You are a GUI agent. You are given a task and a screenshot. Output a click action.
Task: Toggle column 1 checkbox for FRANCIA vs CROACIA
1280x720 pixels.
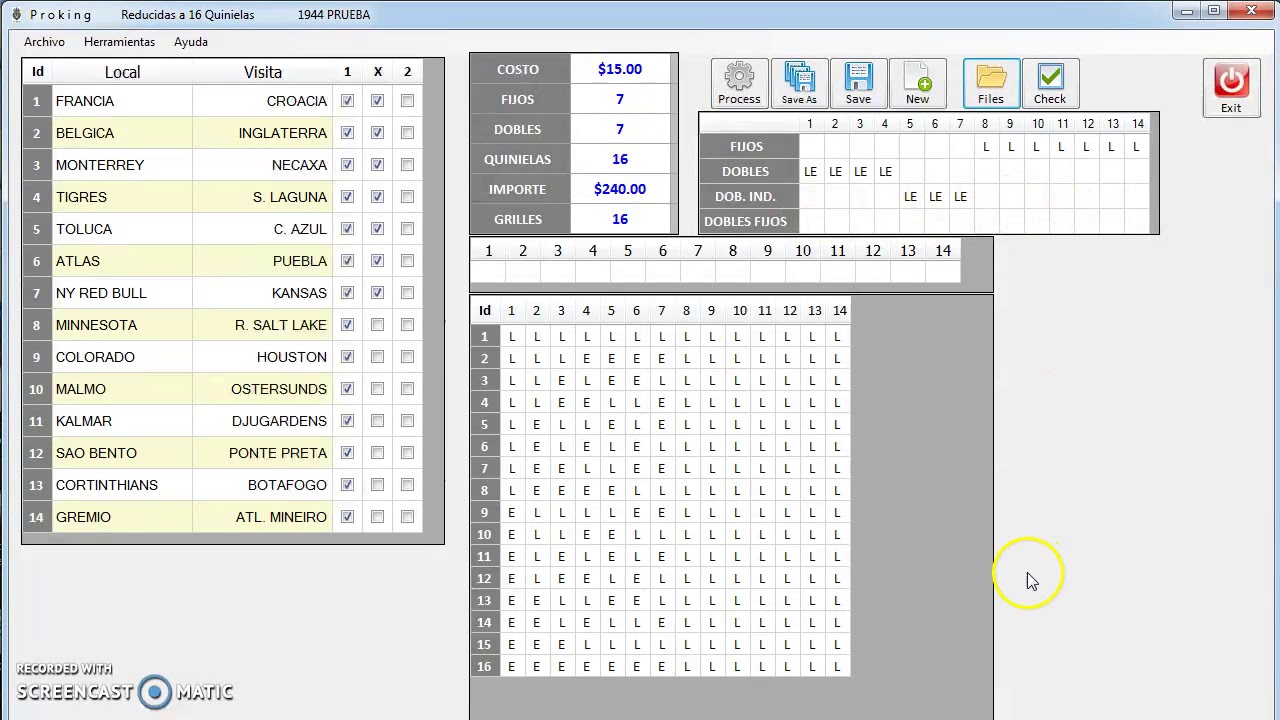point(347,101)
